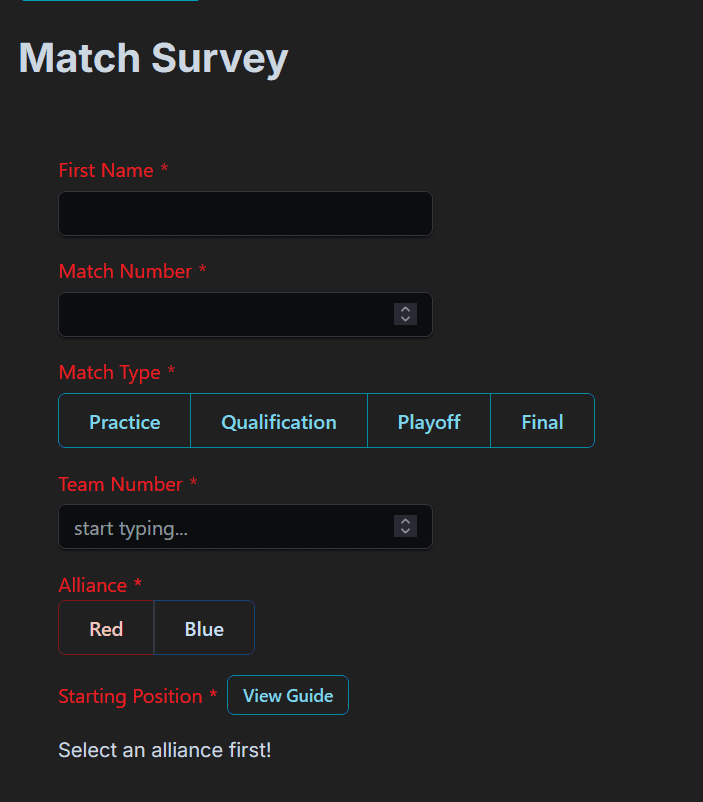Select the Blue alliance

(204, 628)
